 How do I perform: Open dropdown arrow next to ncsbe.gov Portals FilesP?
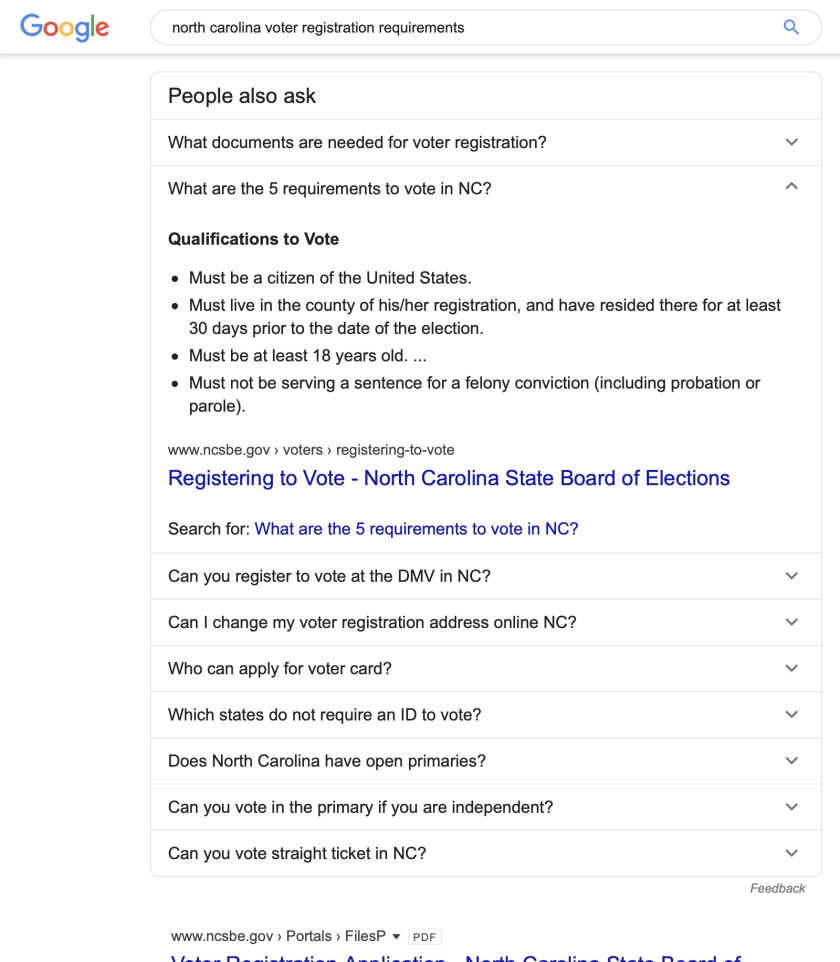point(396,937)
